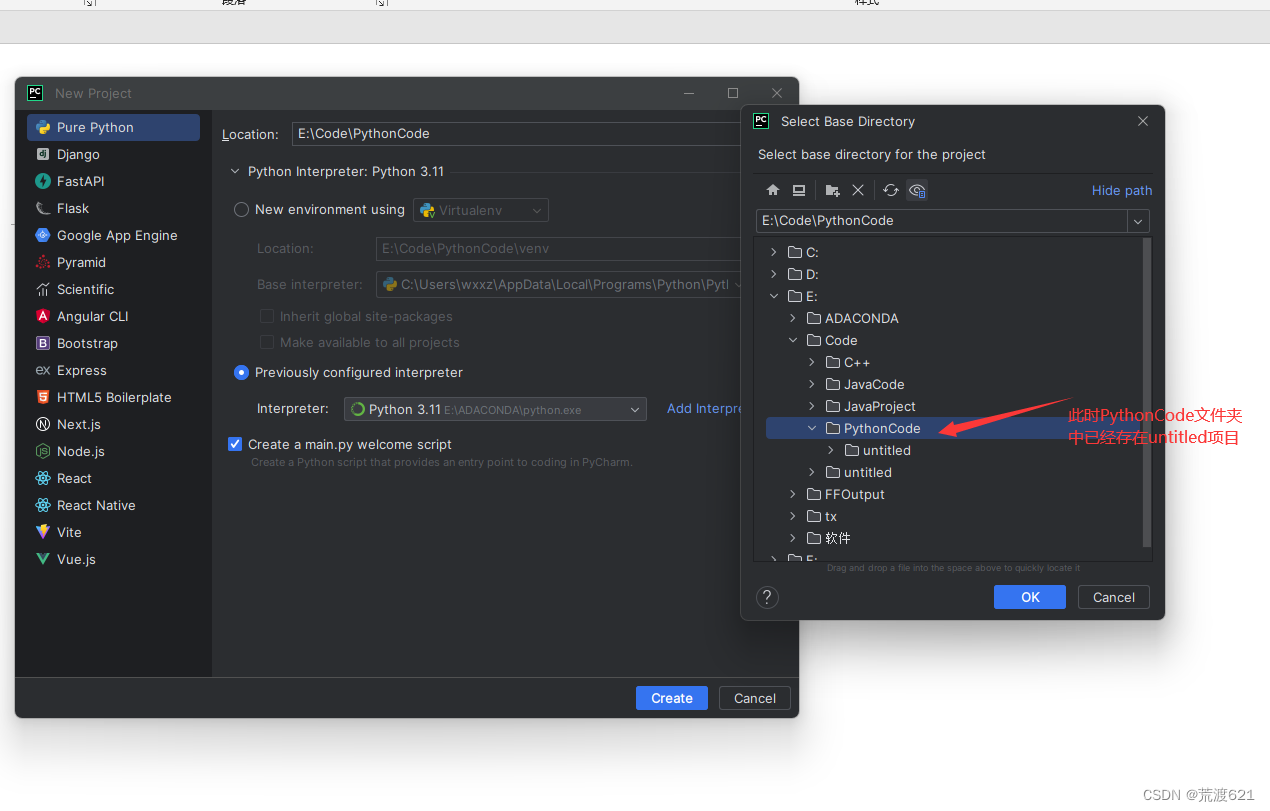Delete selected folder with X toolbar icon
The width and height of the screenshot is (1270, 811).
click(858, 190)
